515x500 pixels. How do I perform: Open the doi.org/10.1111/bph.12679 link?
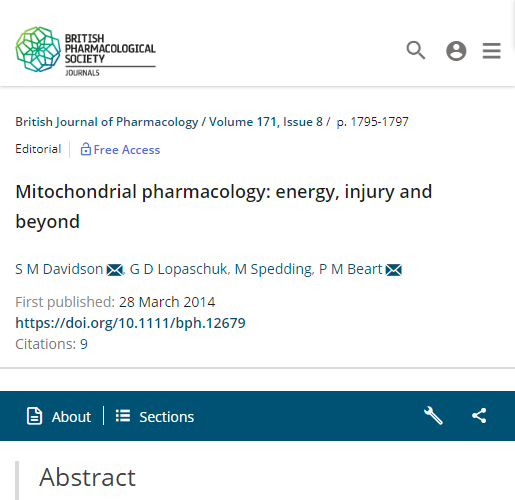click(130, 323)
